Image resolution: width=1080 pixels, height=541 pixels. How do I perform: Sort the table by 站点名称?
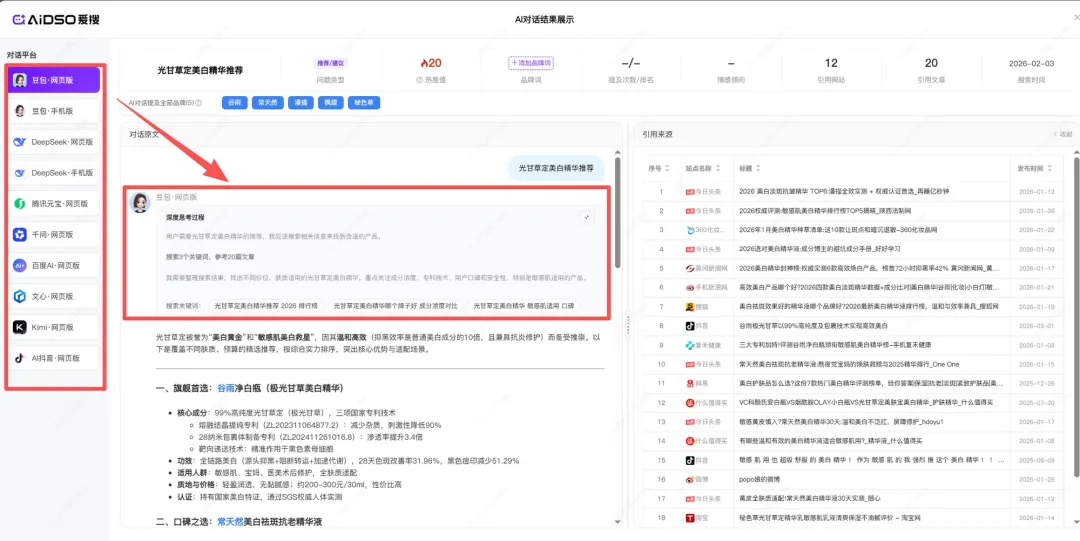click(x=717, y=168)
